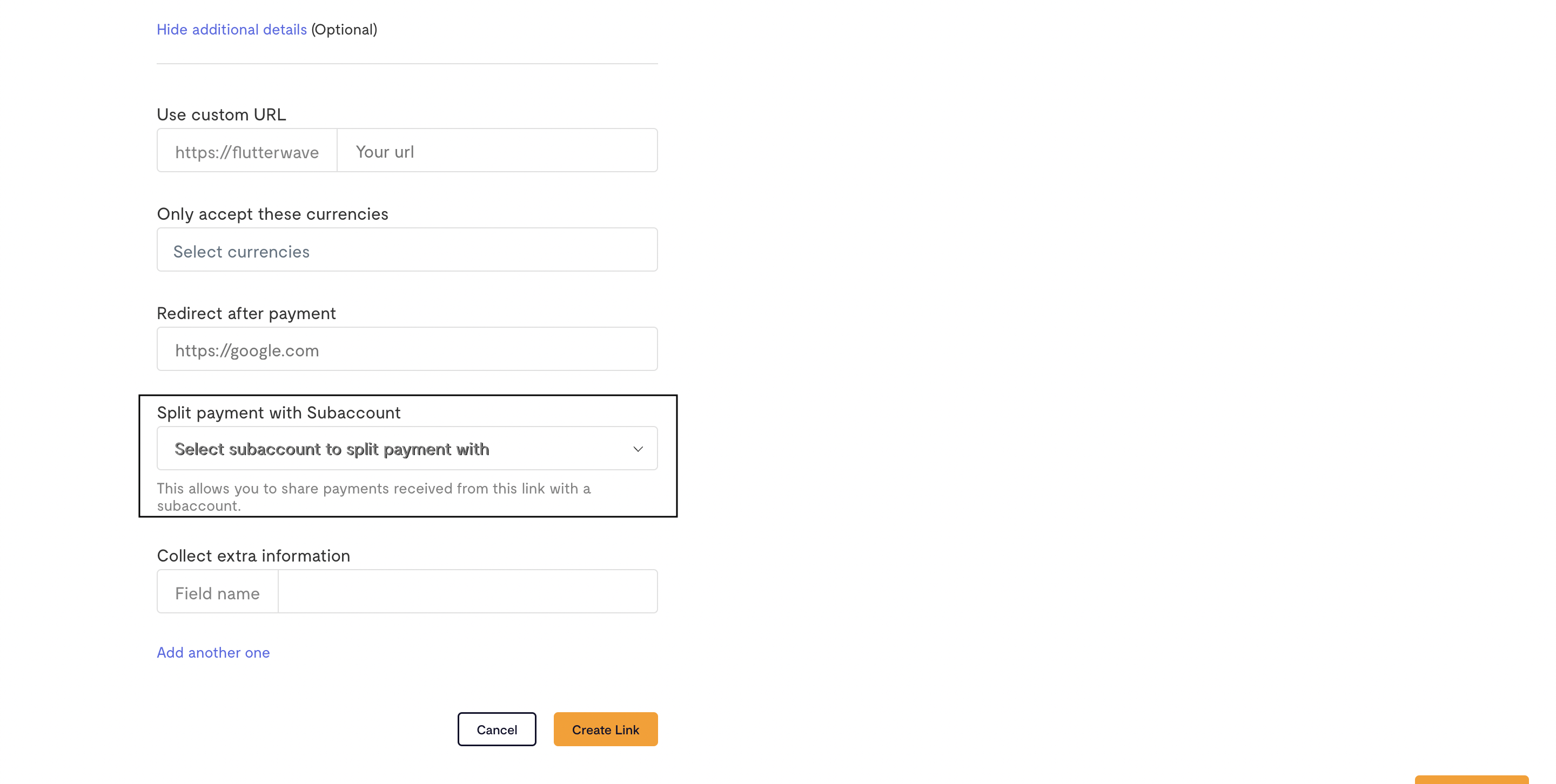Click the Only accept these currencies label
This screenshot has height=784, width=1556.
272,214
